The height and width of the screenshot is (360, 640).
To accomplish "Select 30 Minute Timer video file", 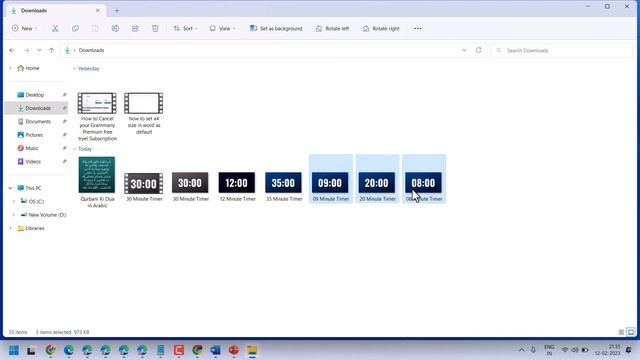I will [x=144, y=187].
